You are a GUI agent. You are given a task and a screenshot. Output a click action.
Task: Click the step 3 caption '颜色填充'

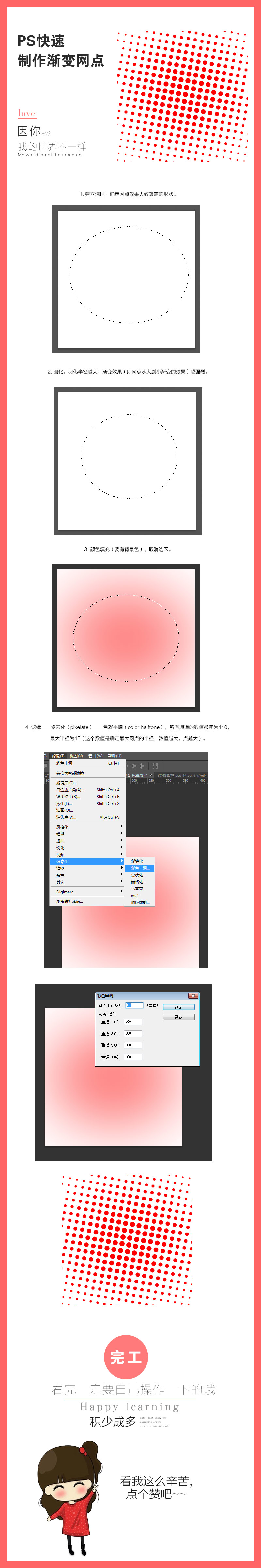coord(128,549)
